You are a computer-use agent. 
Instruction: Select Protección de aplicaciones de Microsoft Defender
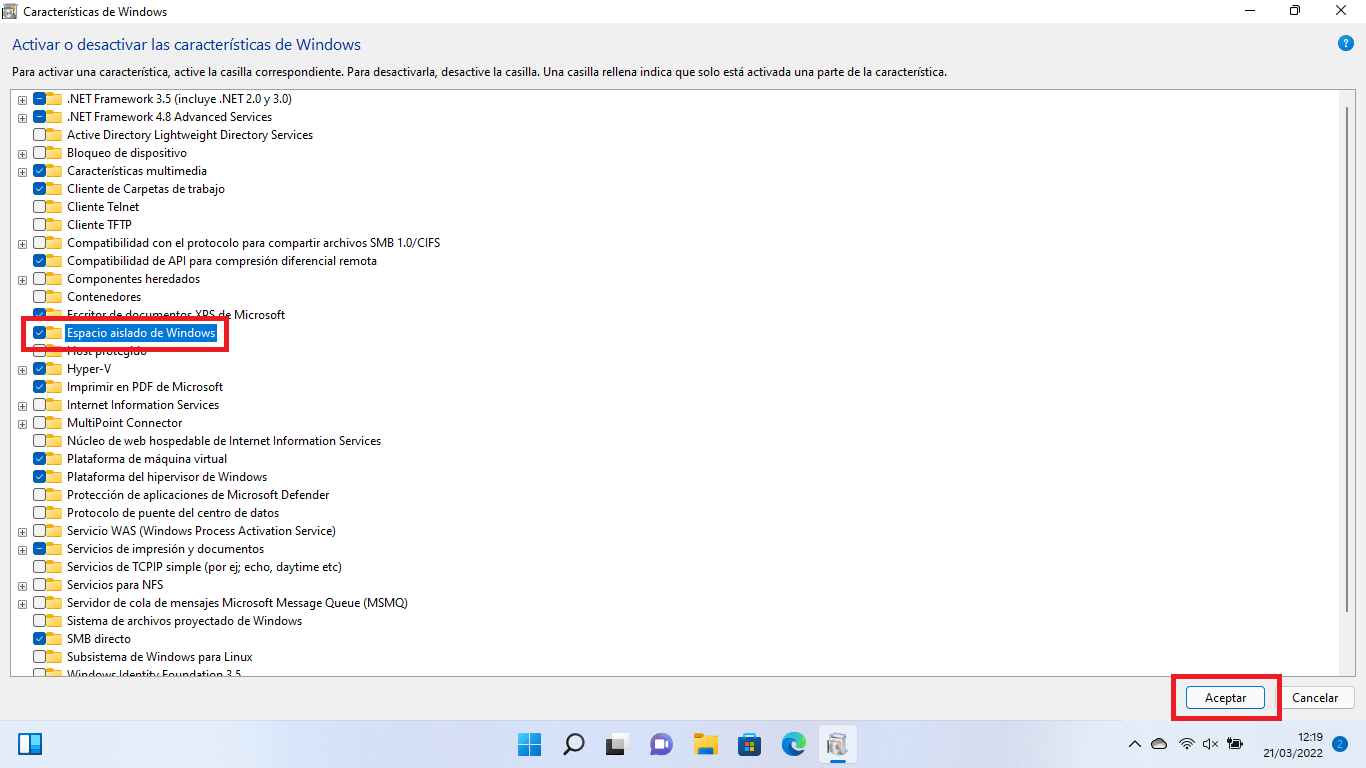coord(198,495)
